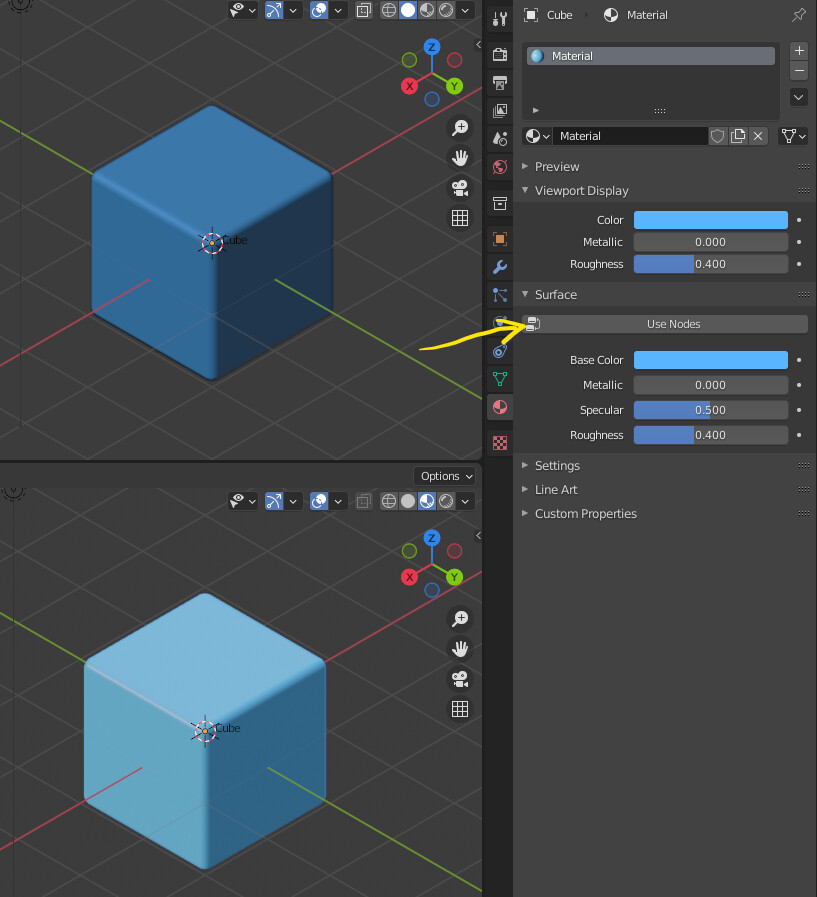Image resolution: width=817 pixels, height=897 pixels.
Task: Click Use Nodes in the Surface panel
Action: pyautogui.click(x=672, y=323)
